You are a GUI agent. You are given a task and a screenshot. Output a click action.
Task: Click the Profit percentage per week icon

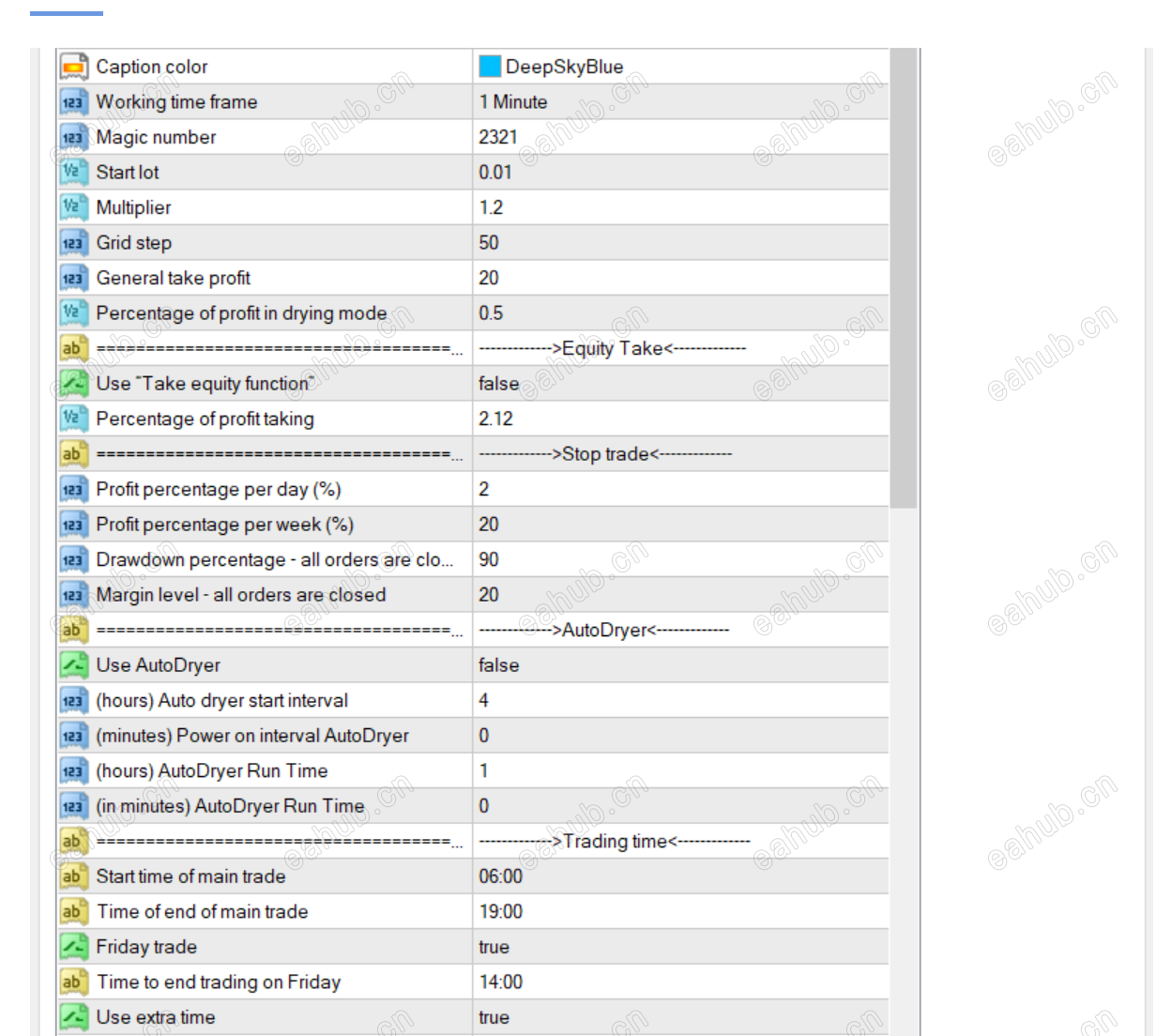pos(73,524)
